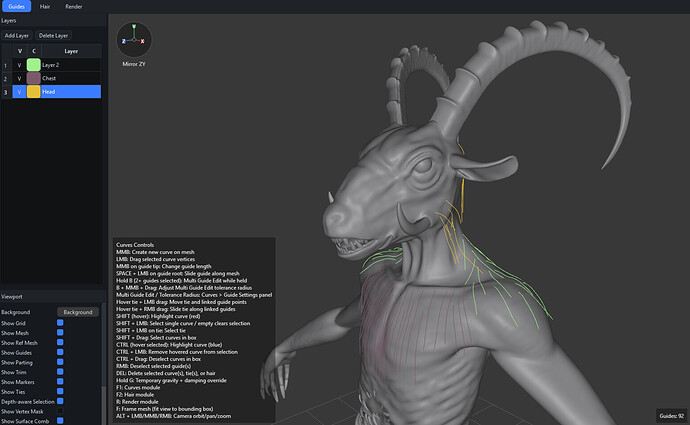The width and height of the screenshot is (690, 425).
Task: Click 'ALT + LMB/MMB/RMB: Camera orbit/pan/zoom' line
Action: [173, 416]
